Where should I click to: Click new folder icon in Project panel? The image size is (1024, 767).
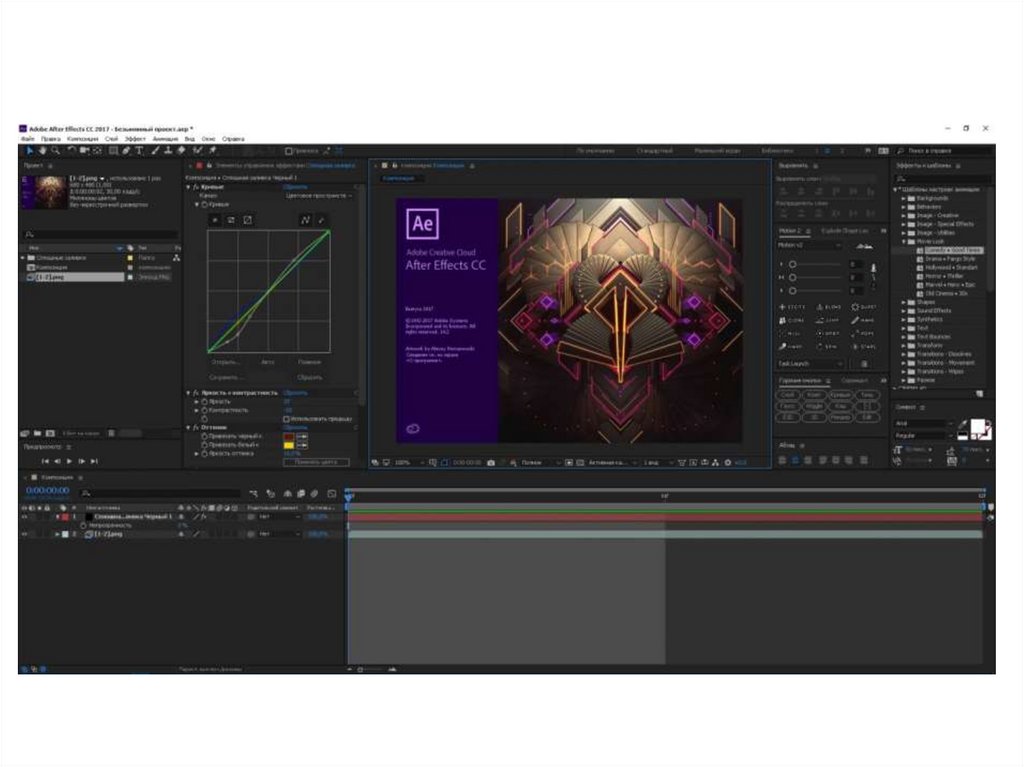(37, 433)
